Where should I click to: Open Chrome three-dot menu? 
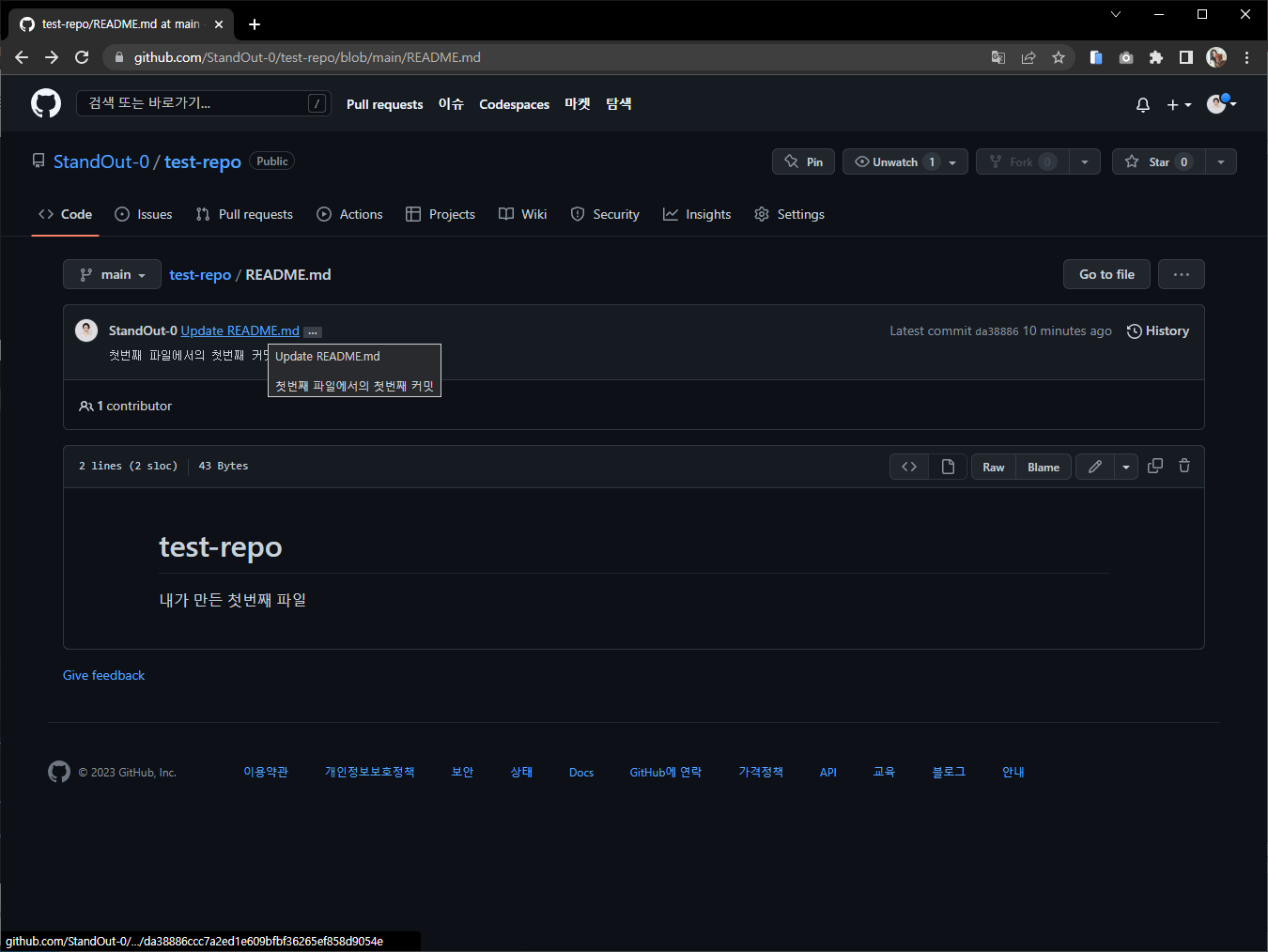(1246, 57)
